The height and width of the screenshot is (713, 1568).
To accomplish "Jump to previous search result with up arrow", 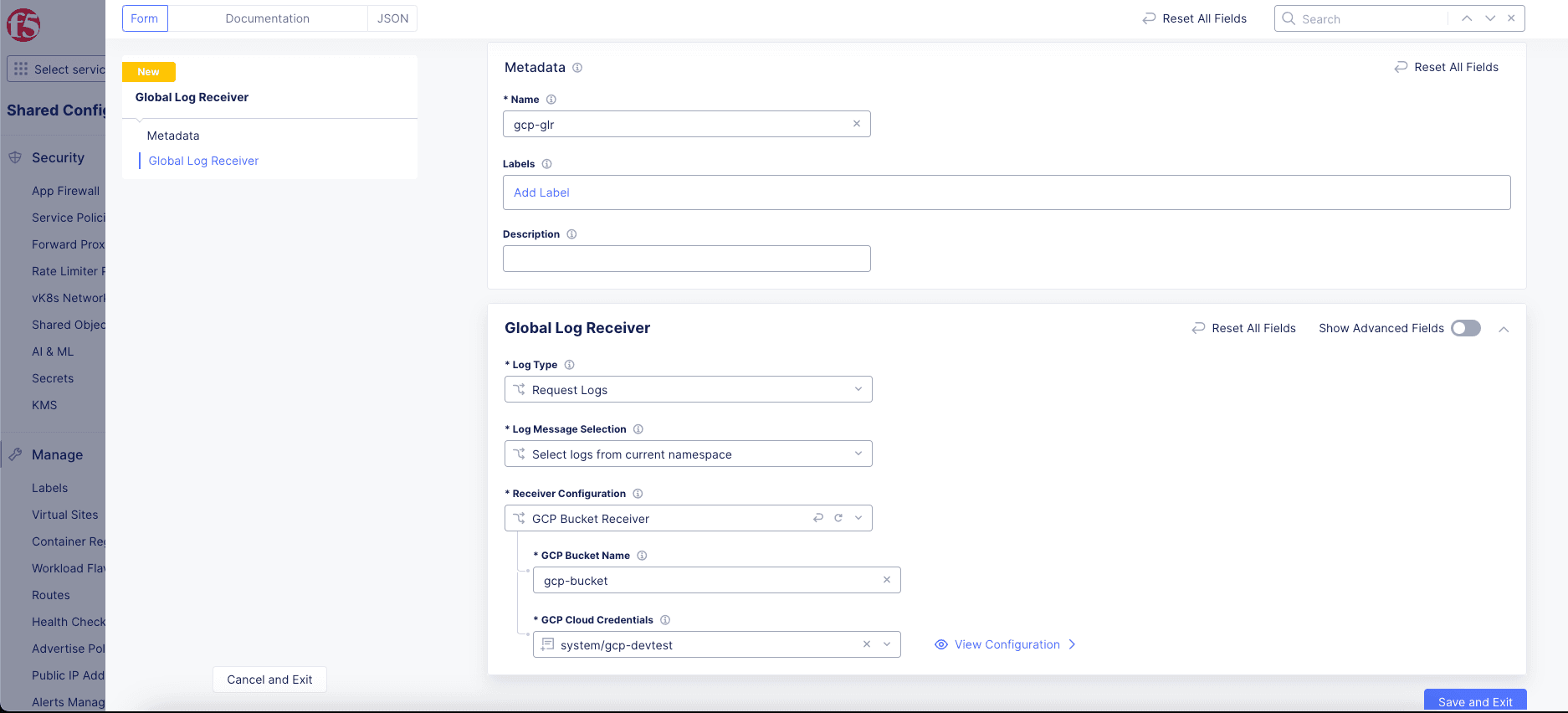I will tap(1466, 18).
